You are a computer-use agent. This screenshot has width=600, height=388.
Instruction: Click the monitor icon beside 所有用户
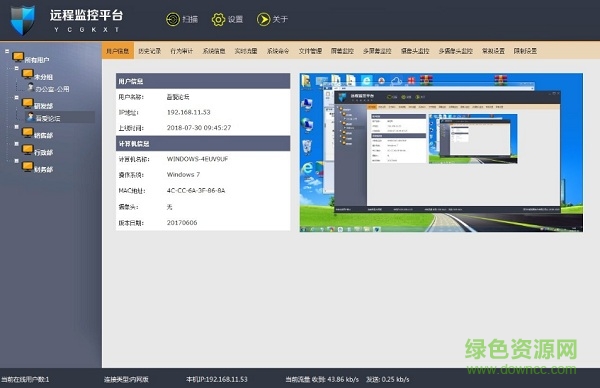[18, 57]
